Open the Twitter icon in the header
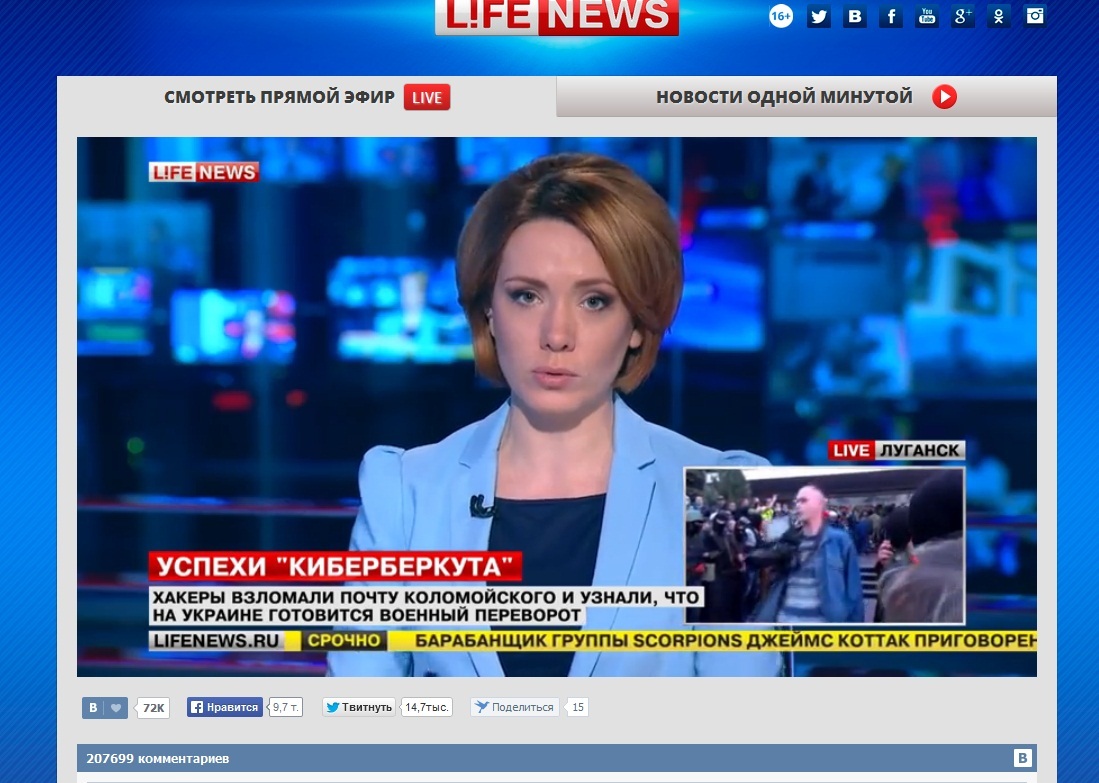The width and height of the screenshot is (1099, 783). point(818,16)
